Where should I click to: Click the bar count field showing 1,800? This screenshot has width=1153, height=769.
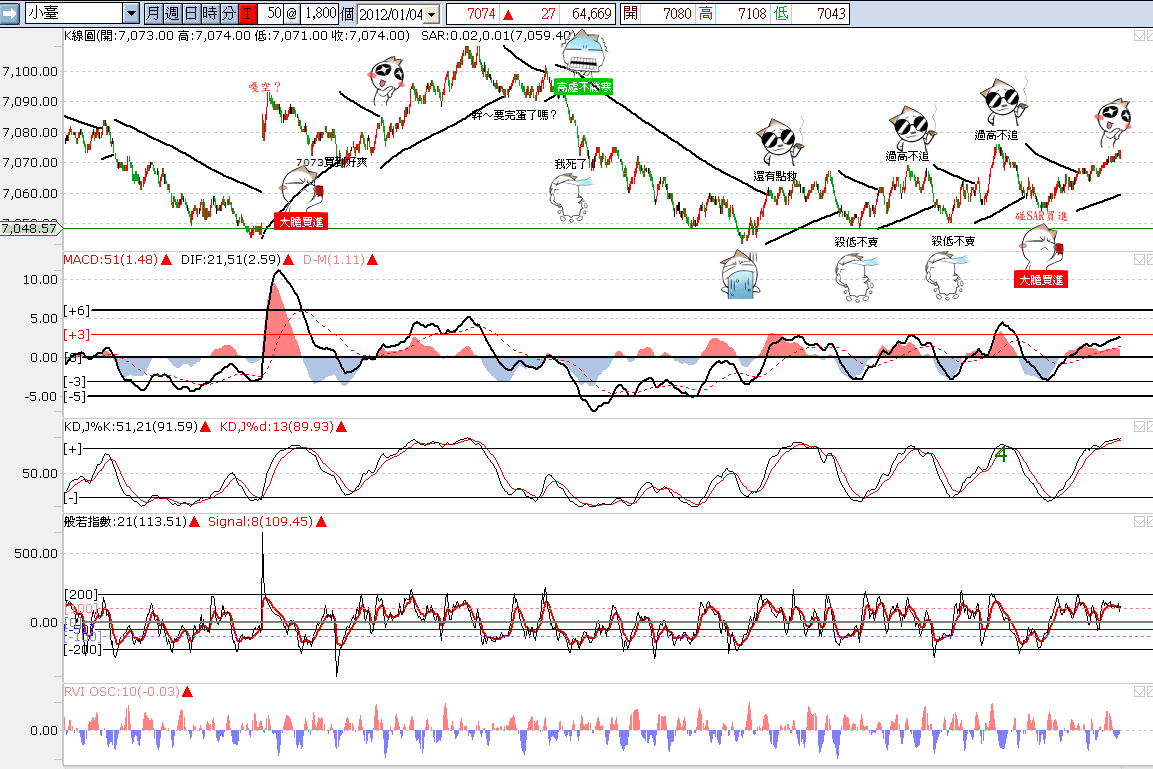click(x=319, y=13)
